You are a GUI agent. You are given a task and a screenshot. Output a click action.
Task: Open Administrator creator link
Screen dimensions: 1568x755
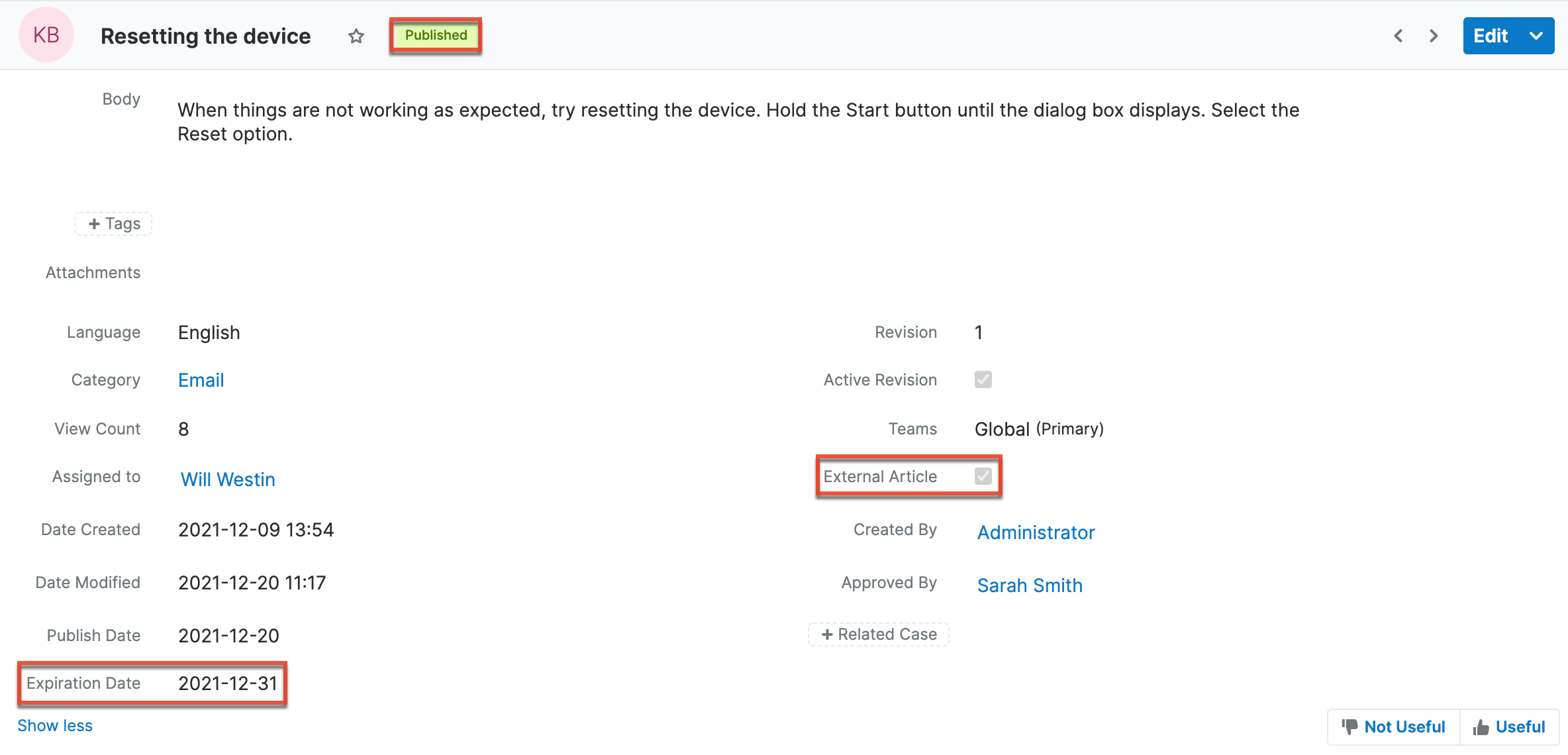coord(1036,532)
